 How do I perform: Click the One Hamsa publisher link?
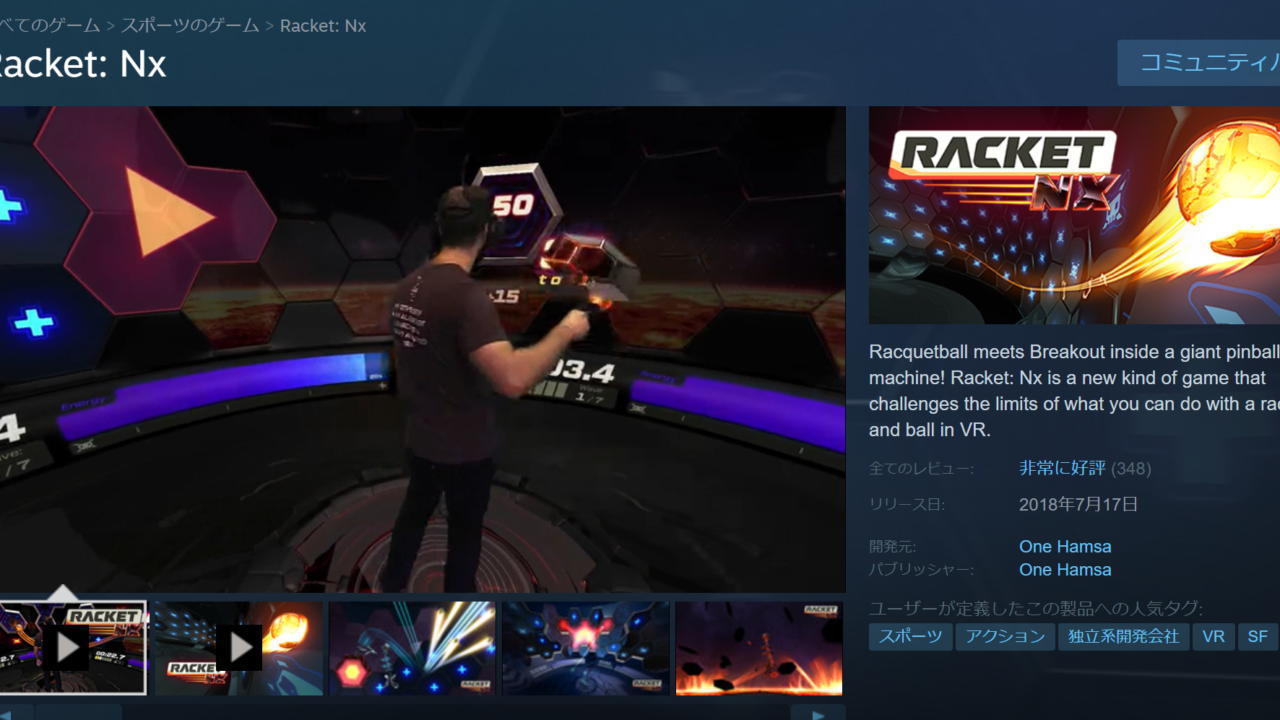pyautogui.click(x=1065, y=569)
